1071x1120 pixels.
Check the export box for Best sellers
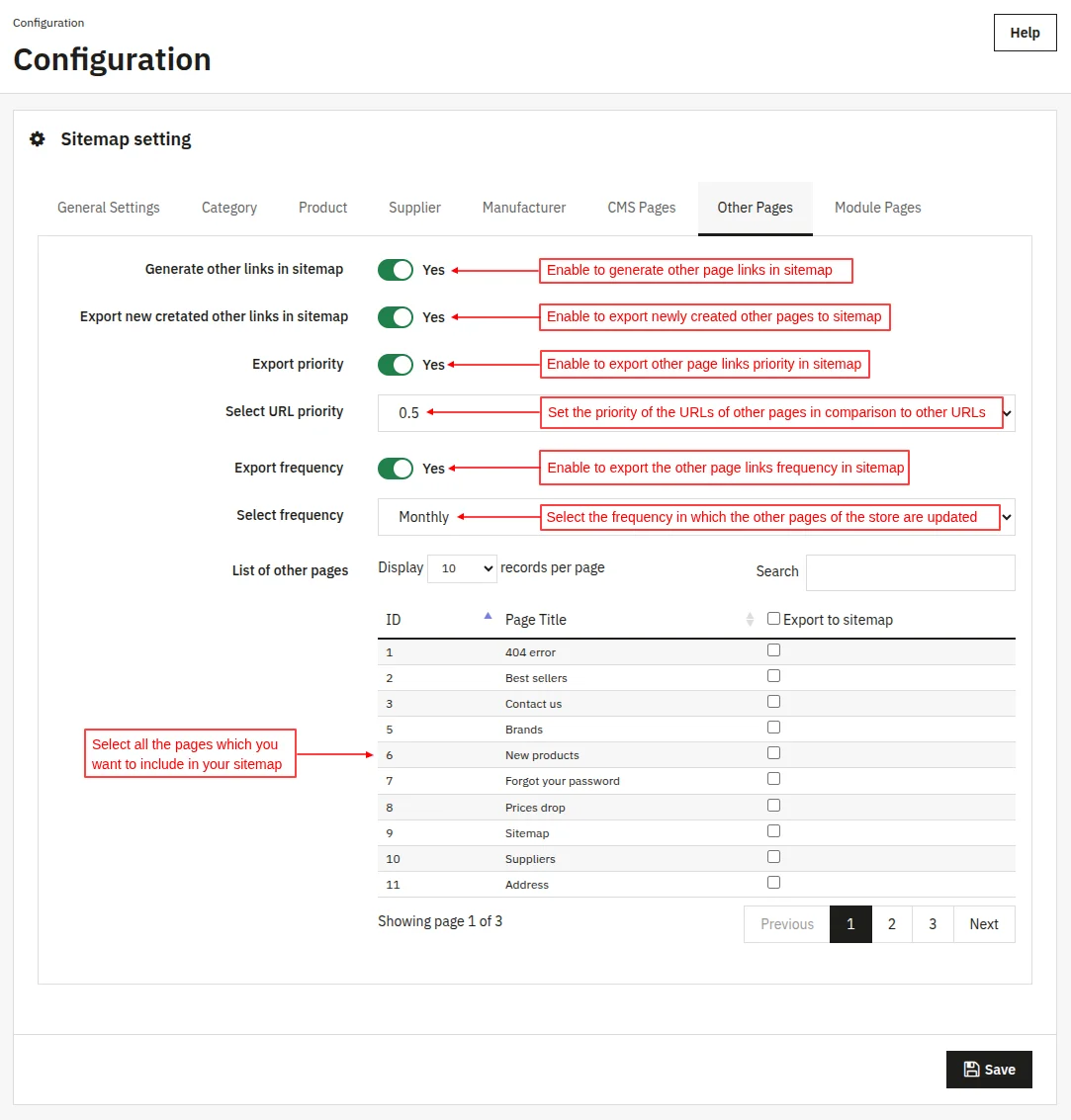coord(773,676)
